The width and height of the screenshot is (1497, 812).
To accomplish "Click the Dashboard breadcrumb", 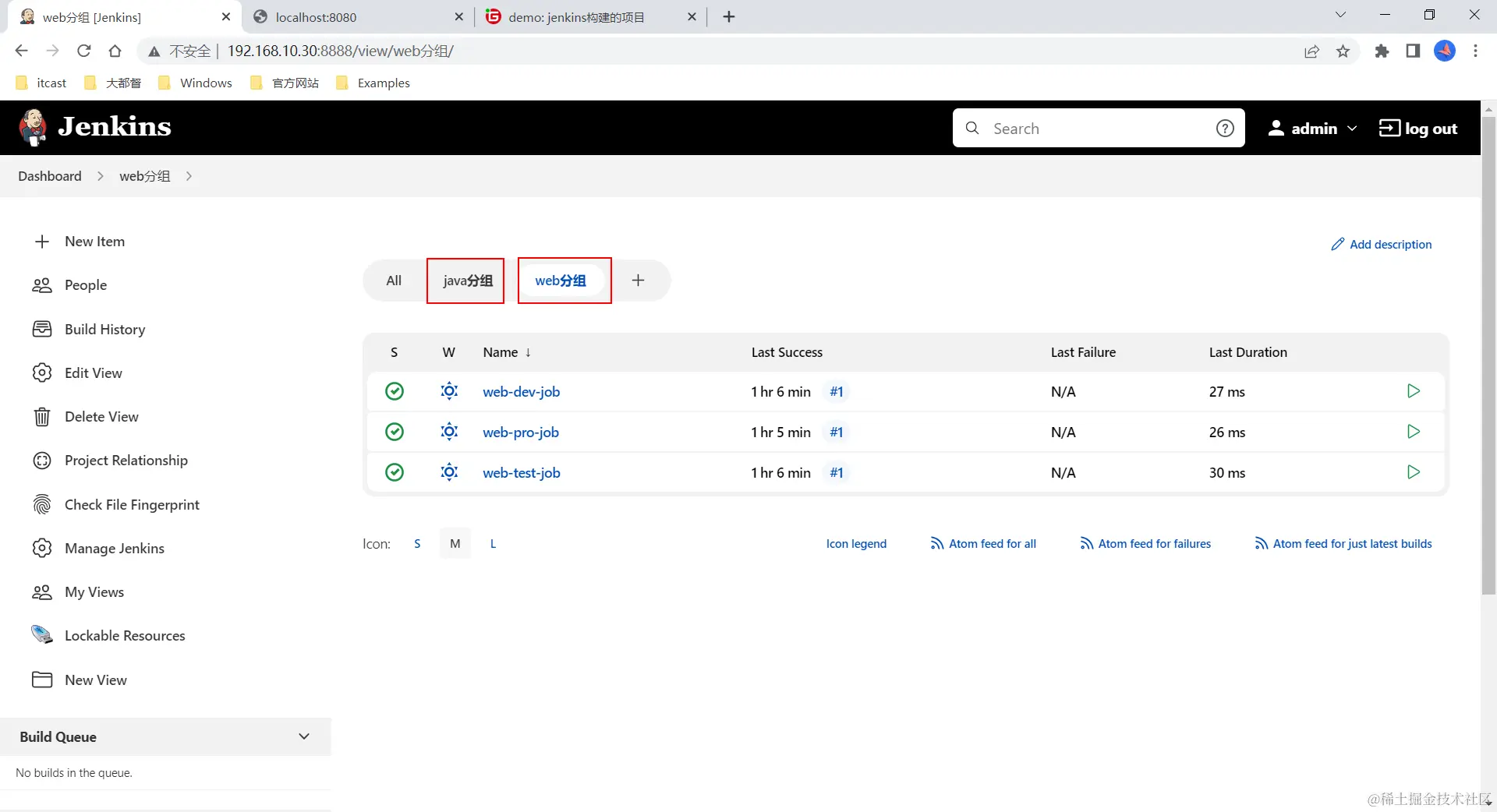I will point(50,176).
